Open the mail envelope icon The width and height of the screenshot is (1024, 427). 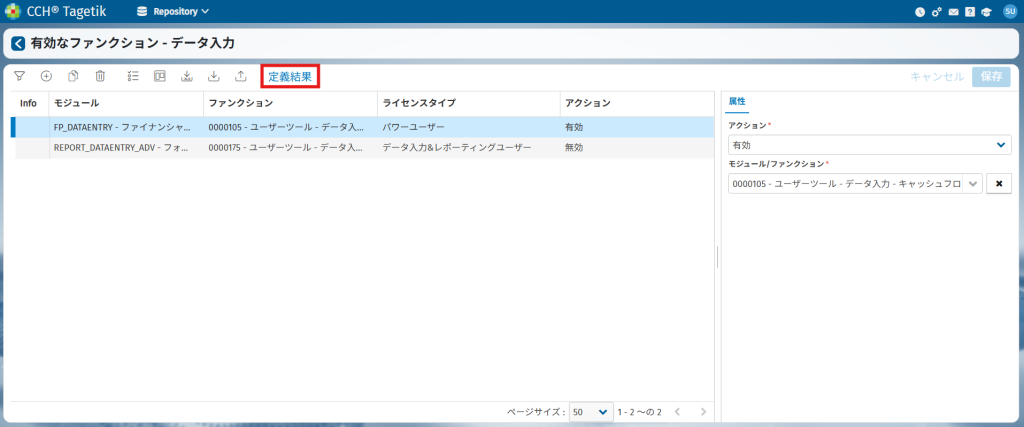[x=953, y=12]
